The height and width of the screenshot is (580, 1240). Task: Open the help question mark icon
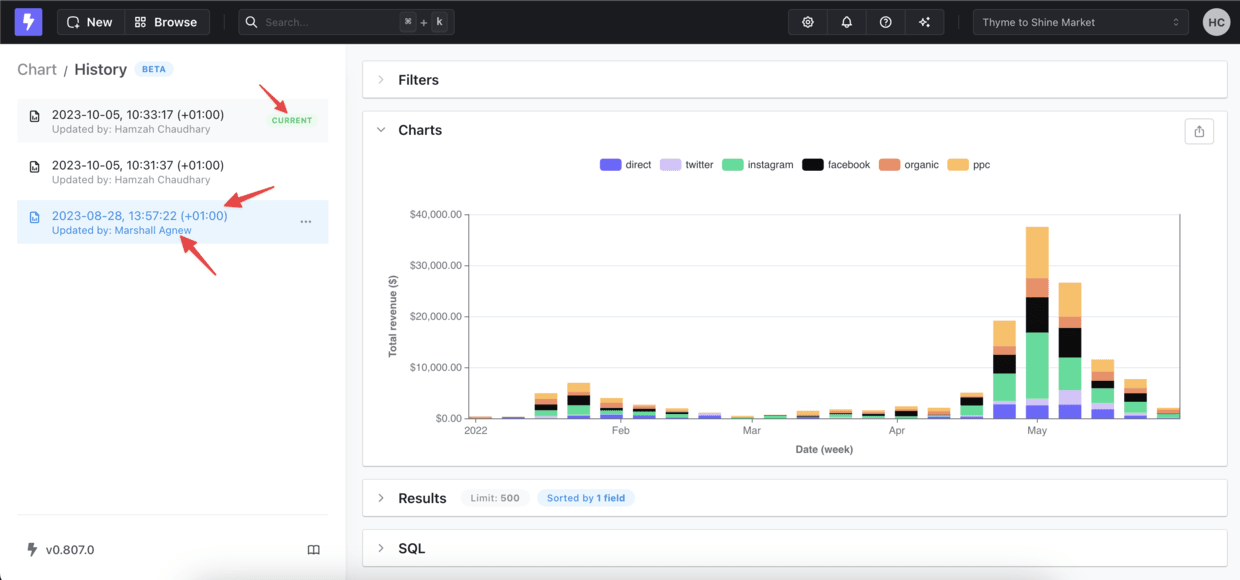click(886, 22)
